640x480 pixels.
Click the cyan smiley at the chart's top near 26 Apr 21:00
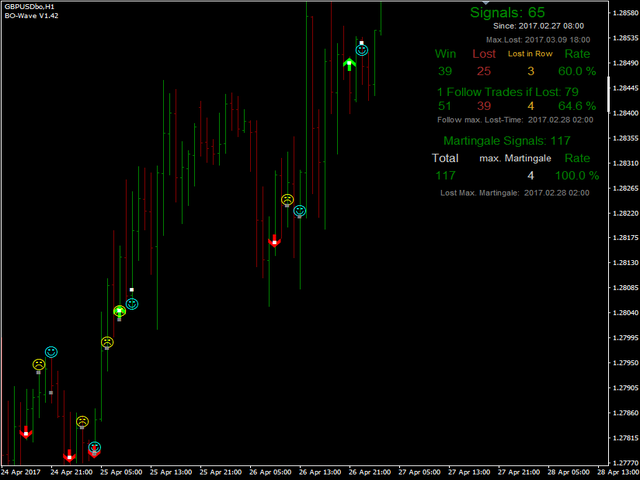coord(362,50)
